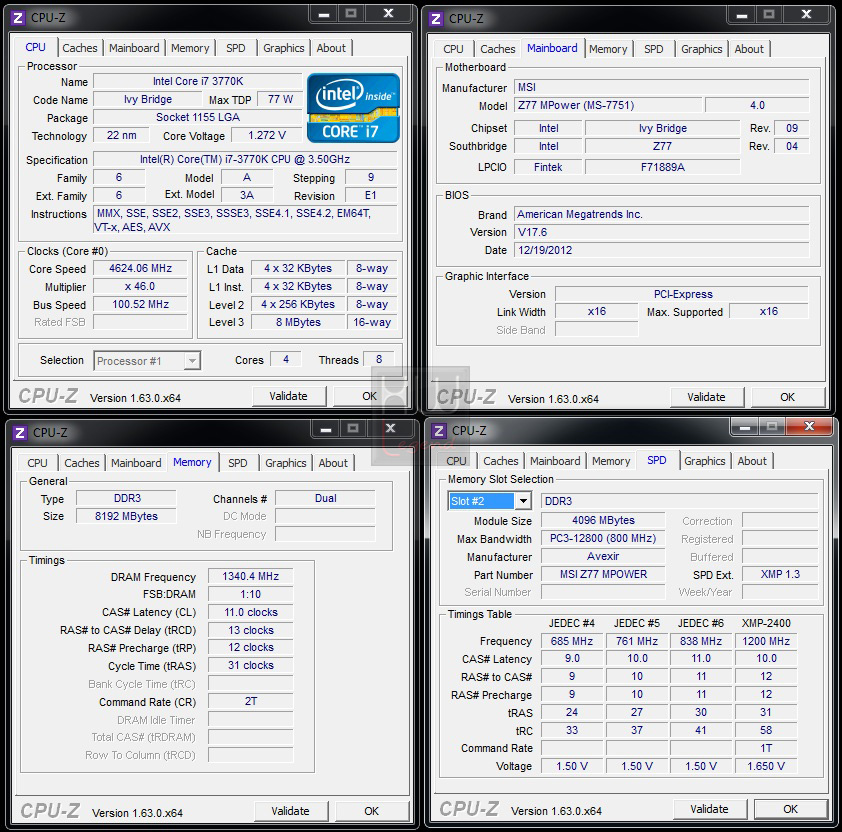Viewport: 842px width, 832px height.
Task: Select the SPD tab in the Mainboard window
Action: coord(654,49)
